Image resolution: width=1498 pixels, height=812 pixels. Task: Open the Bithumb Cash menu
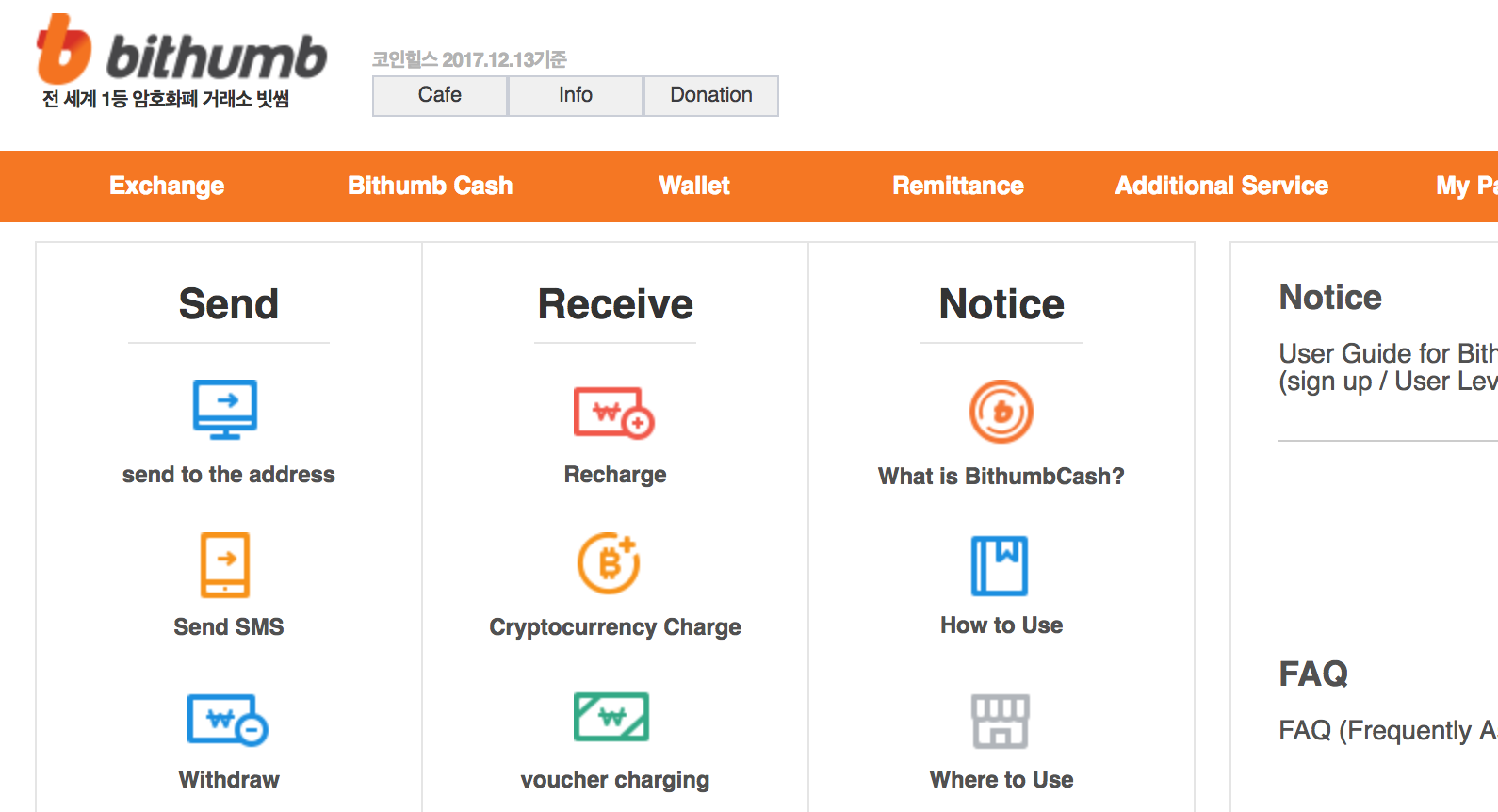tap(431, 186)
